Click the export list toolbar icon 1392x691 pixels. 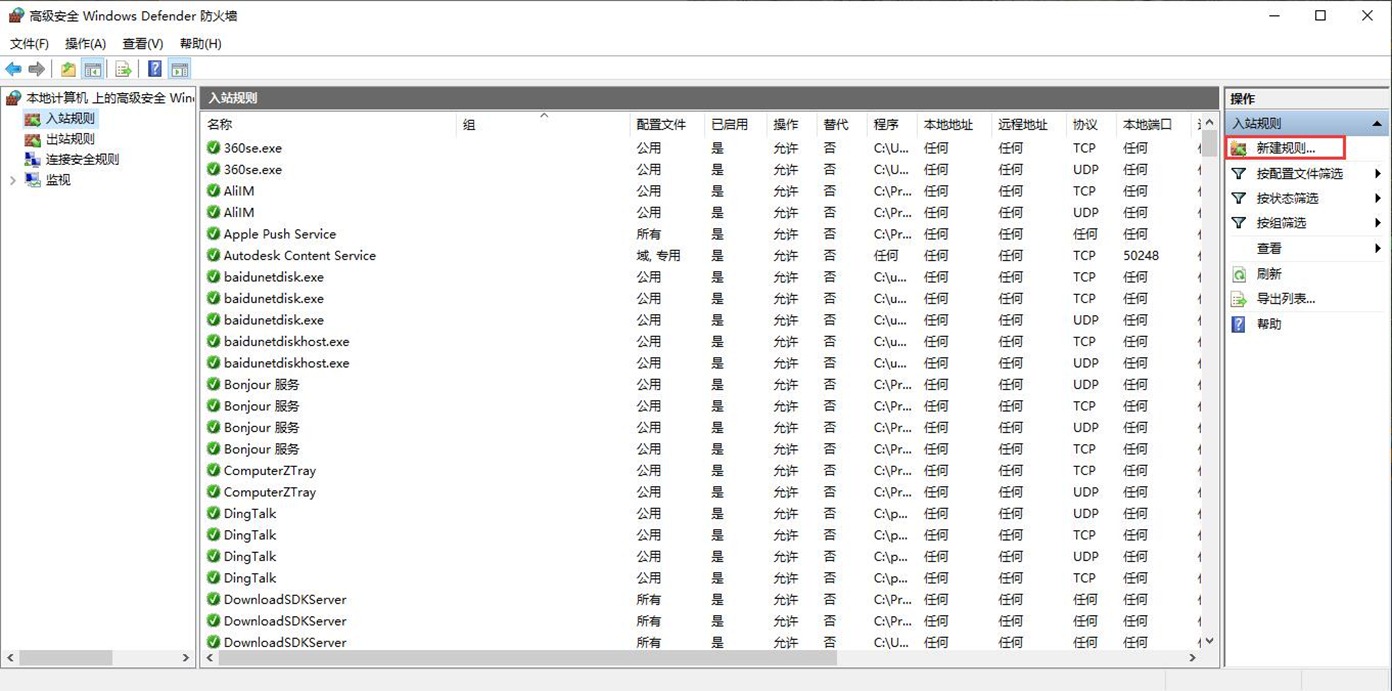(123, 69)
